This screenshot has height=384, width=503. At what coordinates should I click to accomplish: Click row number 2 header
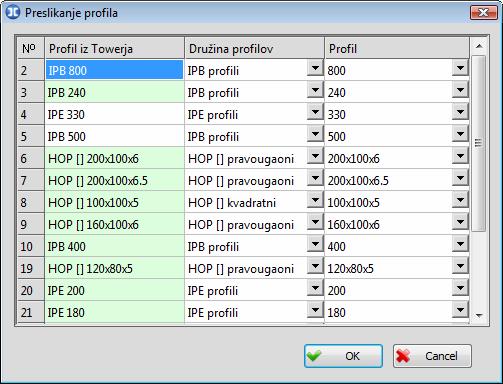[31, 70]
